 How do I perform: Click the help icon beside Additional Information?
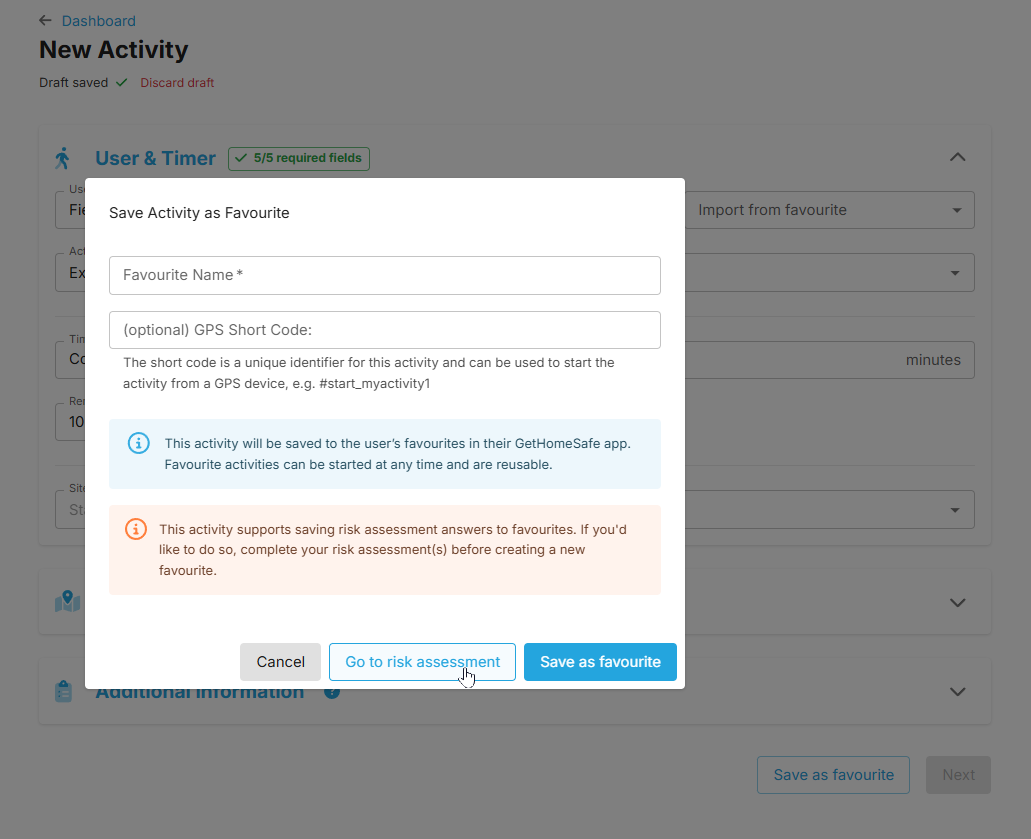(x=332, y=692)
